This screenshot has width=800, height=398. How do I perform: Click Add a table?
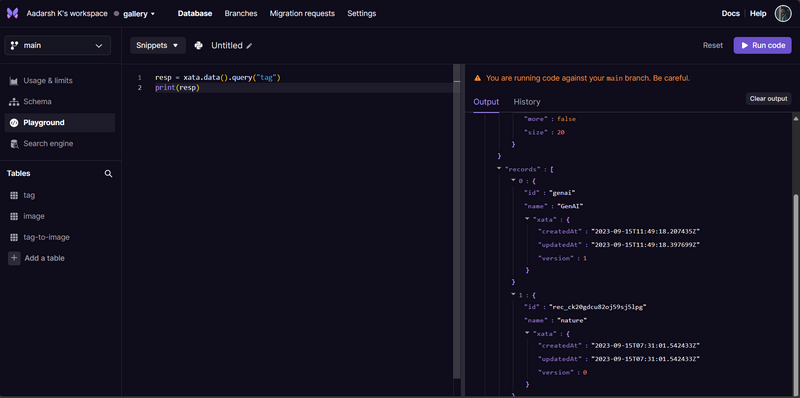tap(44, 258)
